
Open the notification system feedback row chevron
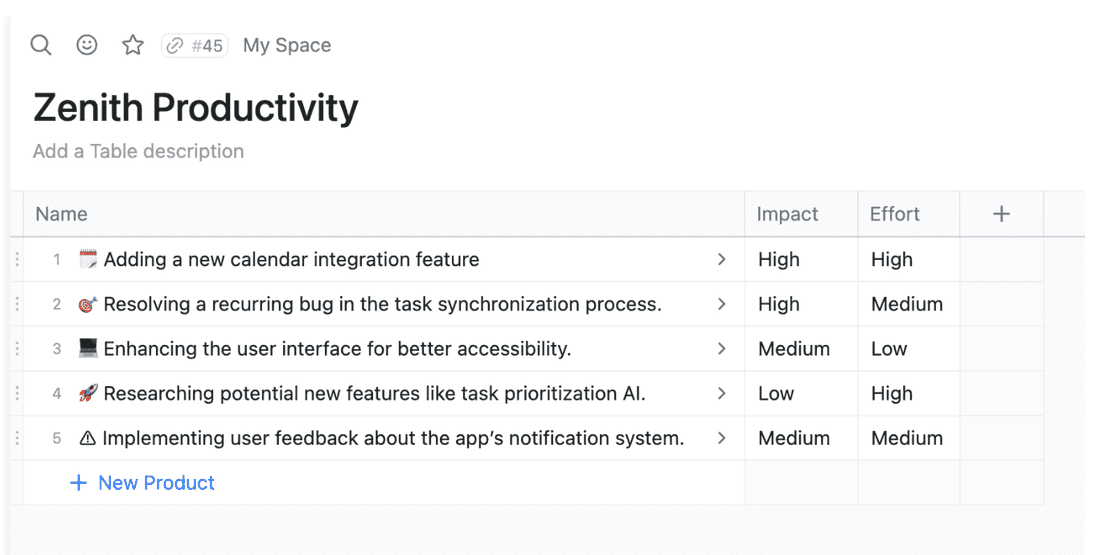click(721, 438)
